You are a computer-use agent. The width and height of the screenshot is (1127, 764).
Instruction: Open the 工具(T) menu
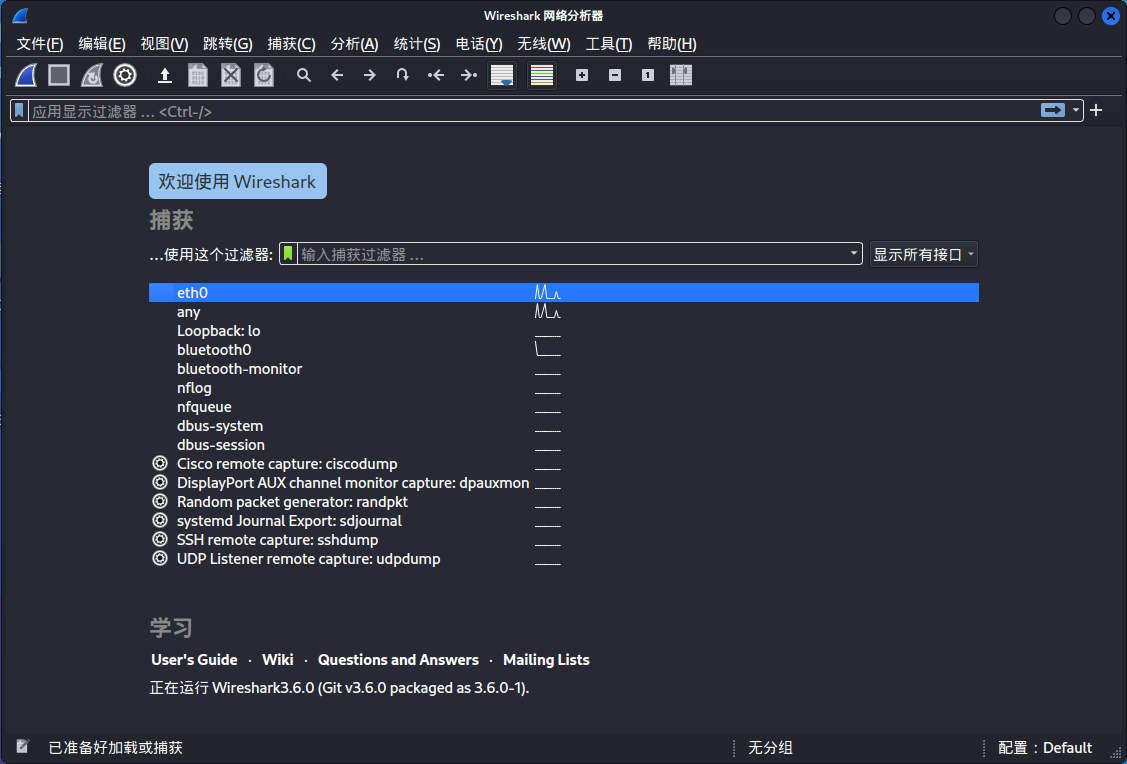click(609, 44)
